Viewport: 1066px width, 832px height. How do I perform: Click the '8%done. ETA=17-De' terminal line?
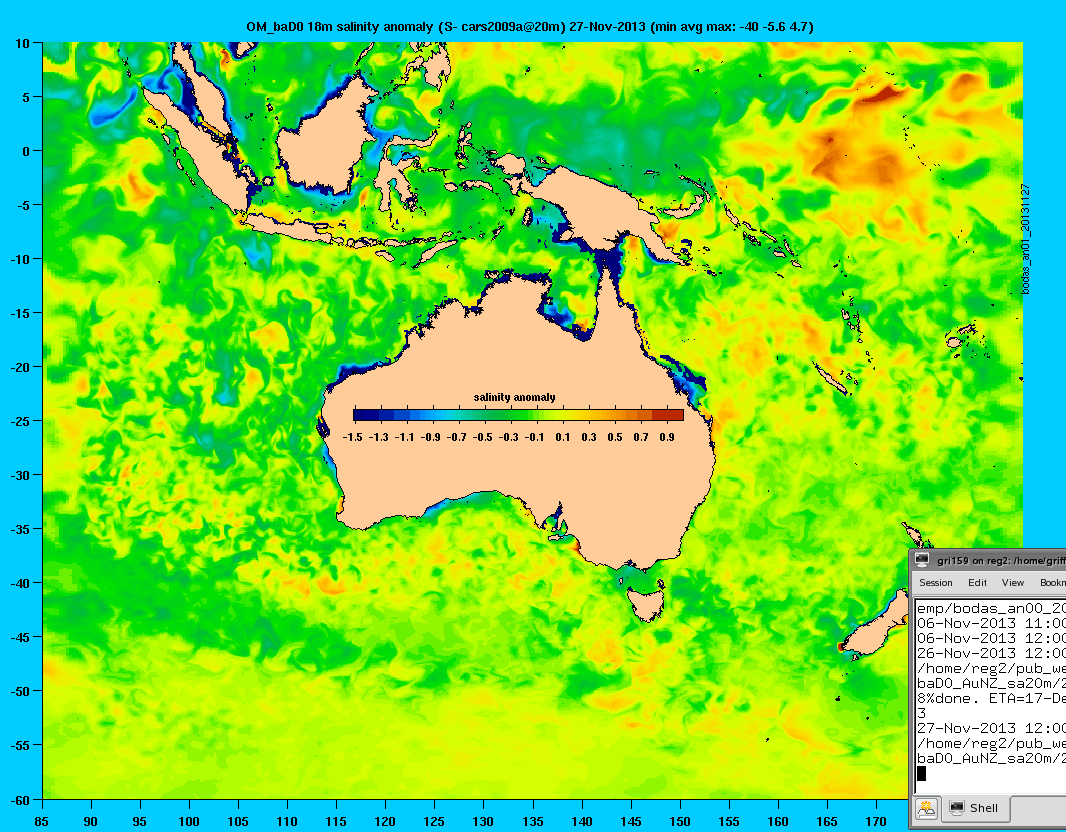[x=991, y=698]
